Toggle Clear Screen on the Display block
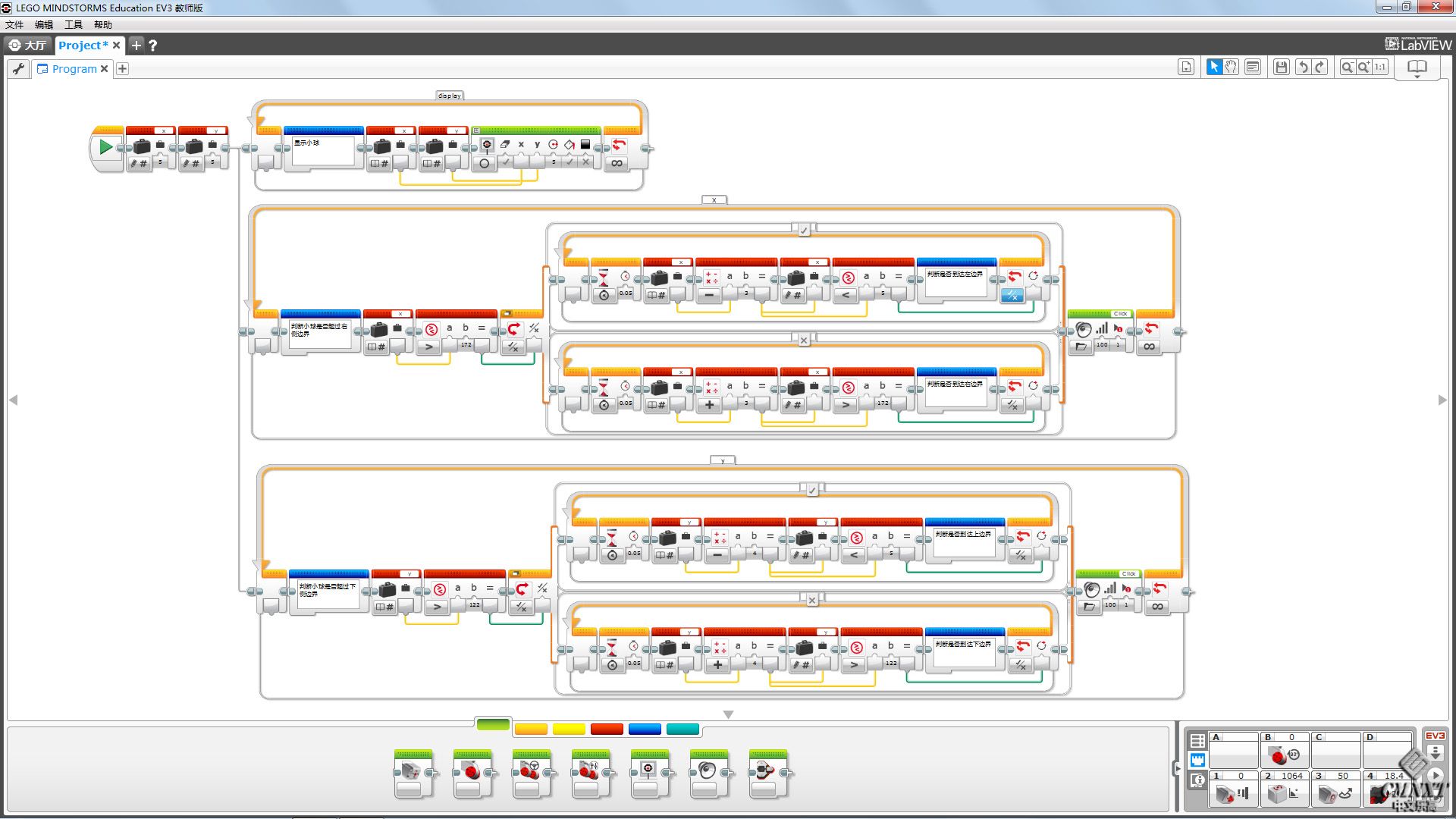Image resolution: width=1456 pixels, height=819 pixels. point(505,162)
